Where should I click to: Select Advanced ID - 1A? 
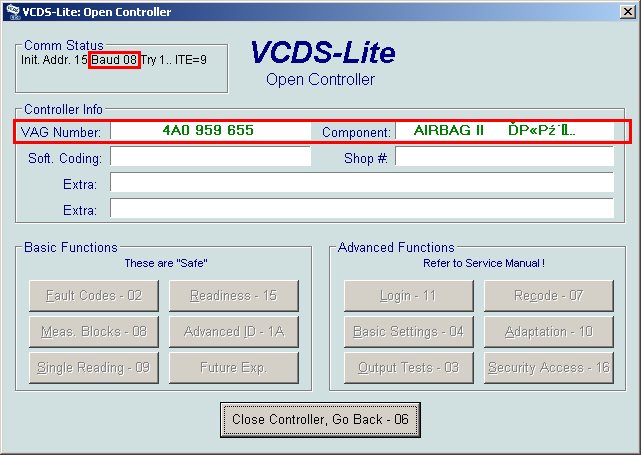pyautogui.click(x=234, y=332)
